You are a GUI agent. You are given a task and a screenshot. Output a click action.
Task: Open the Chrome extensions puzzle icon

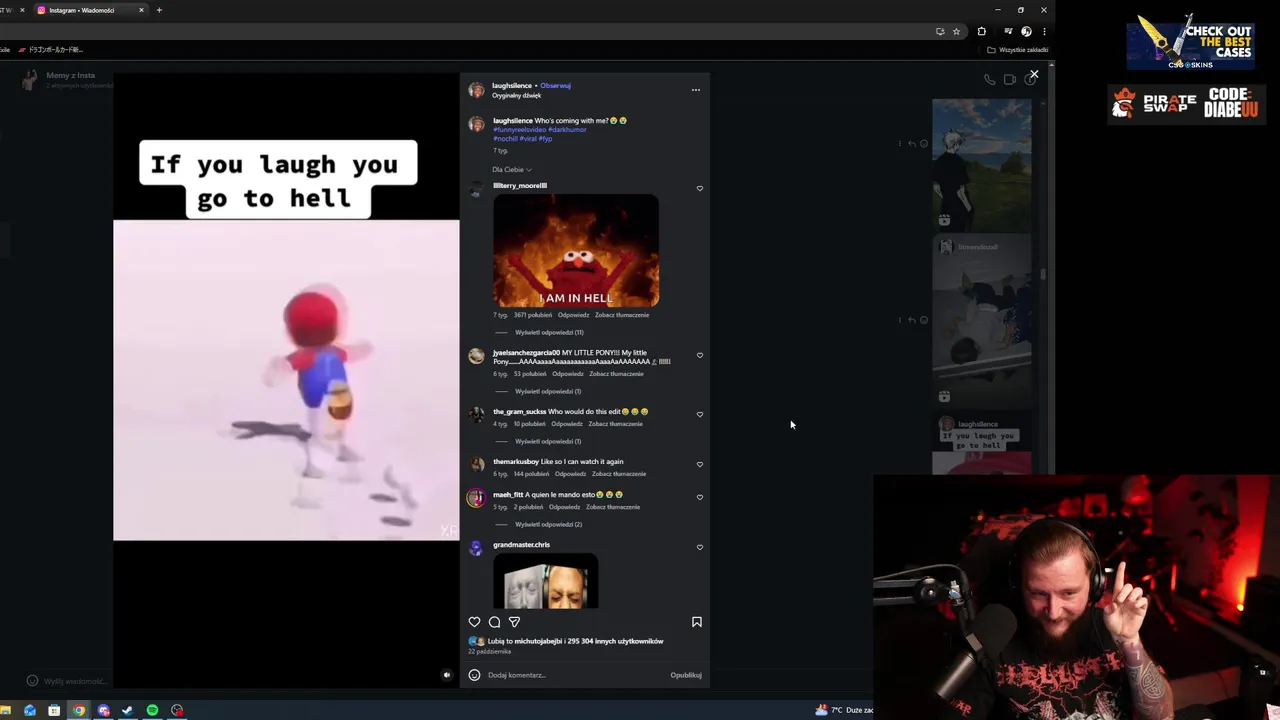981,31
